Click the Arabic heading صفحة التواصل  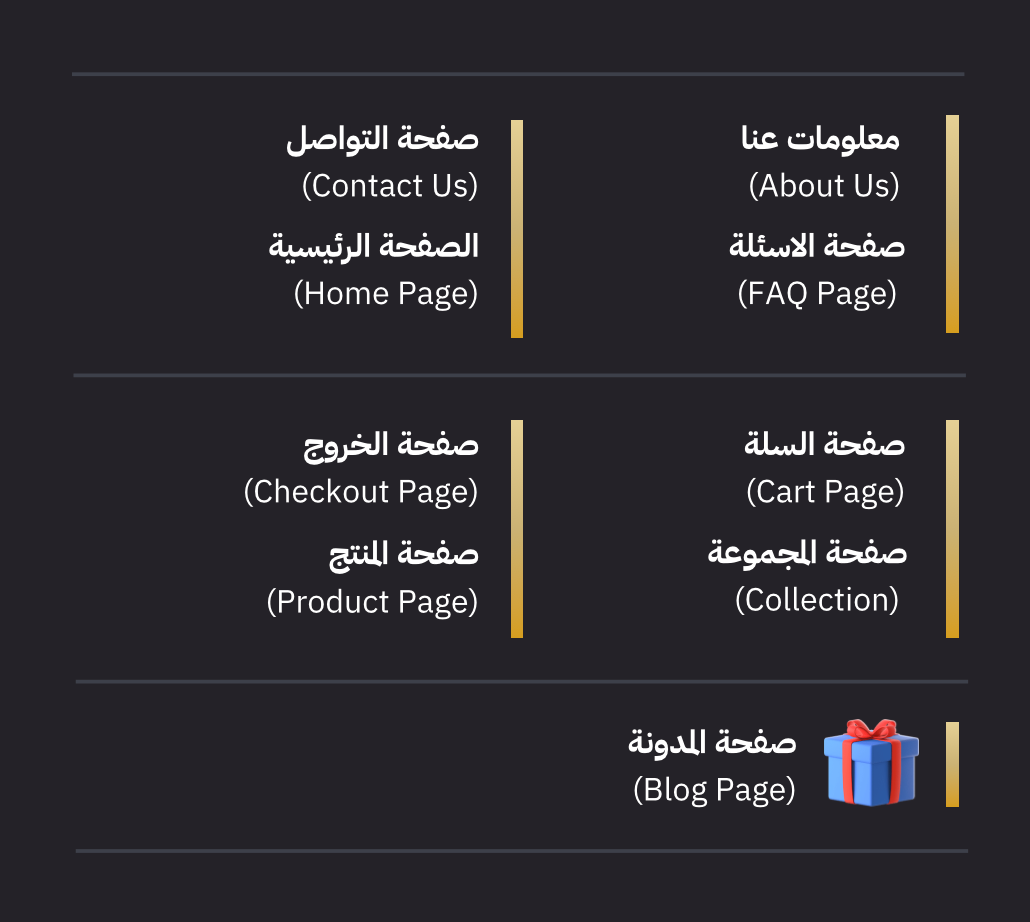[x=382, y=139]
